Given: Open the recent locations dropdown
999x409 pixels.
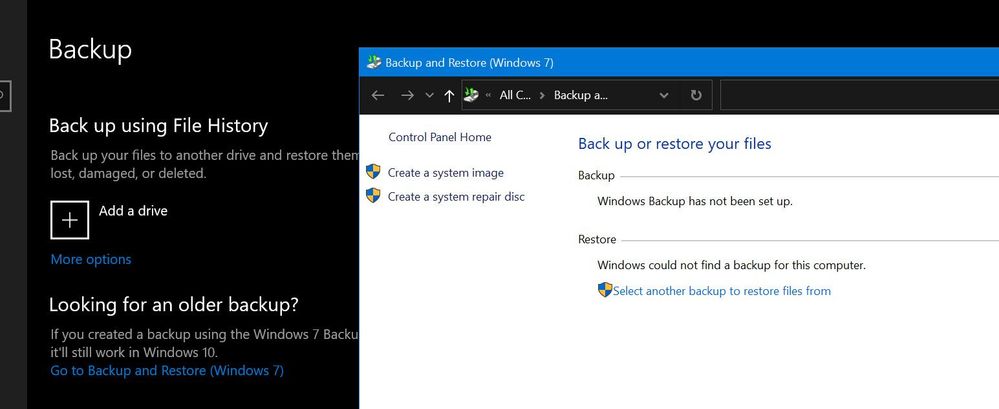Looking at the screenshot, I should click(429, 96).
